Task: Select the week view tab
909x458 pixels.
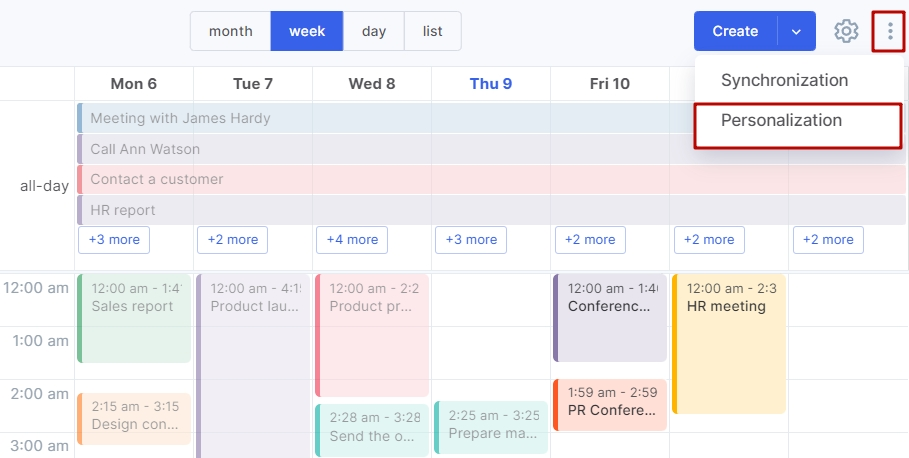Action: pyautogui.click(x=307, y=31)
